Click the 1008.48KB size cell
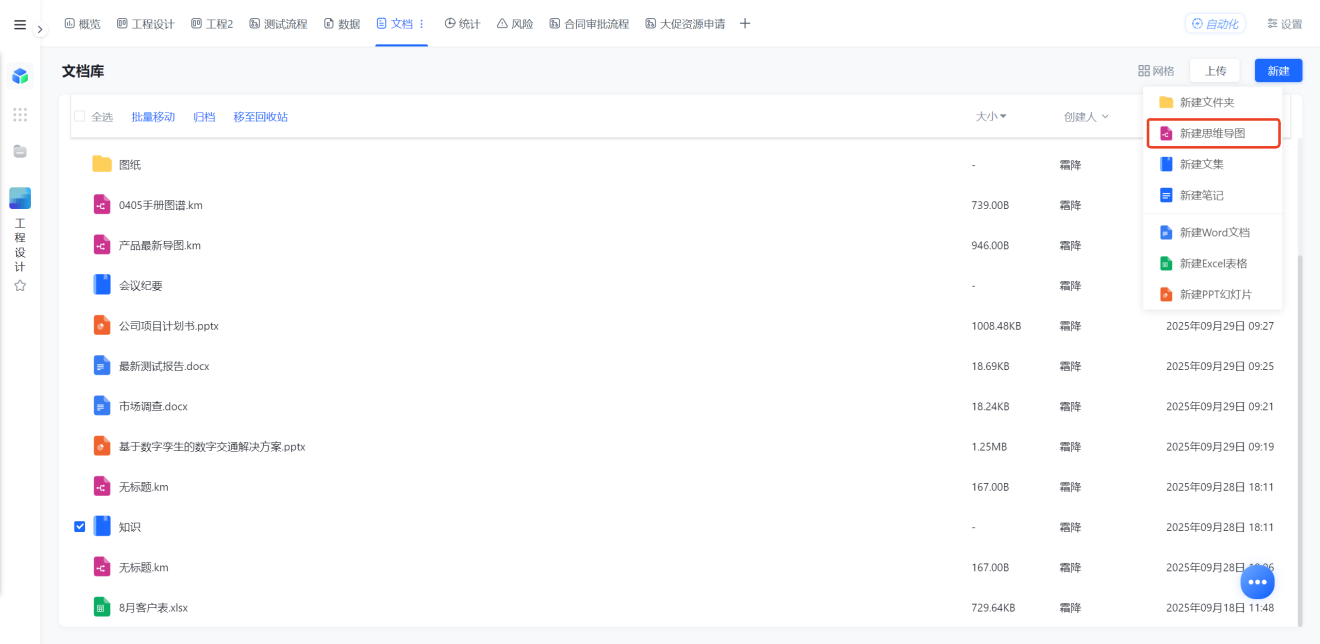This screenshot has width=1320, height=644. pos(996,326)
